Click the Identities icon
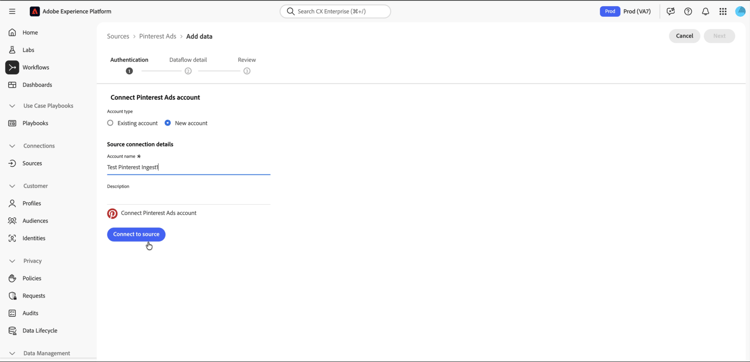This screenshot has width=750, height=362. (12, 238)
